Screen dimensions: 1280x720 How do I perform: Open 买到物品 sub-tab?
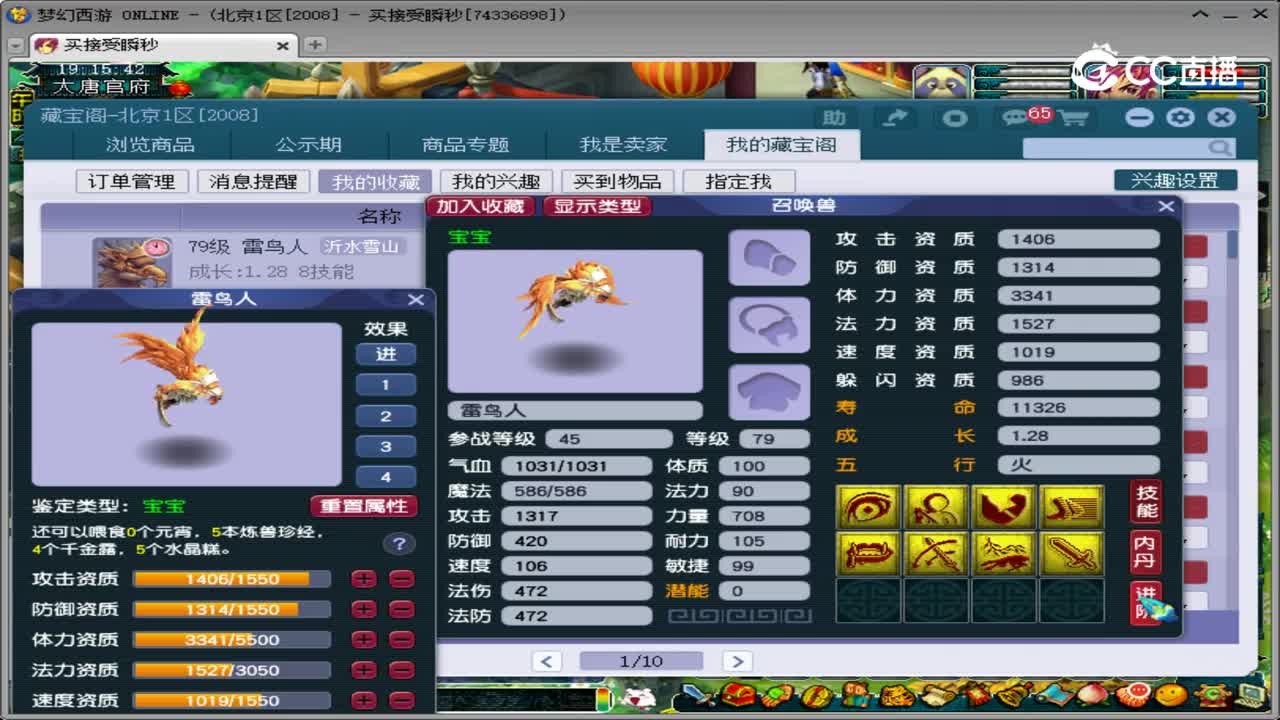click(617, 182)
